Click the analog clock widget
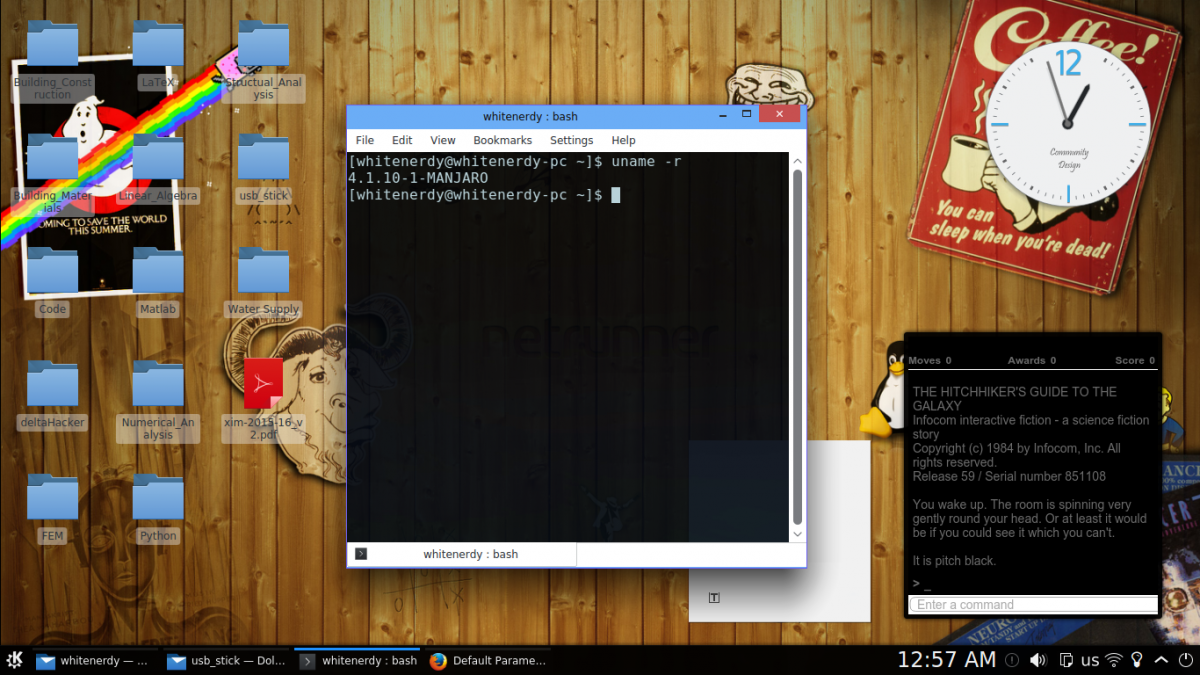 coord(1067,123)
